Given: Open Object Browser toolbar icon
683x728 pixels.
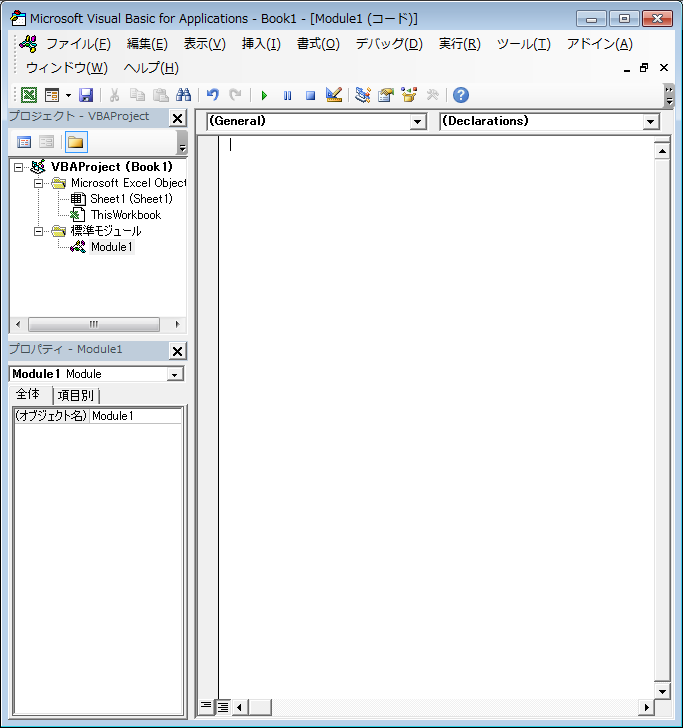Looking at the screenshot, I should (409, 95).
